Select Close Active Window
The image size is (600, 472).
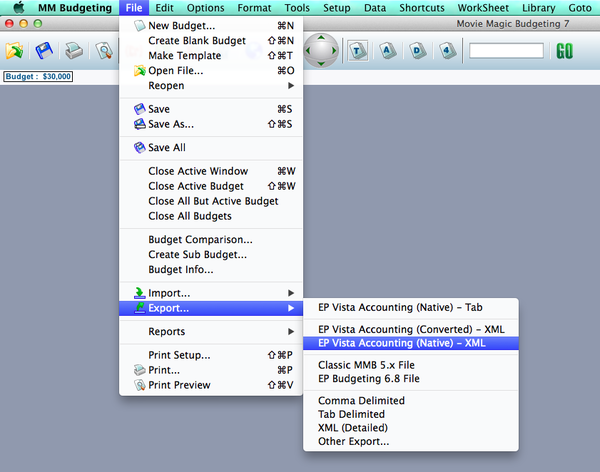[211, 171]
